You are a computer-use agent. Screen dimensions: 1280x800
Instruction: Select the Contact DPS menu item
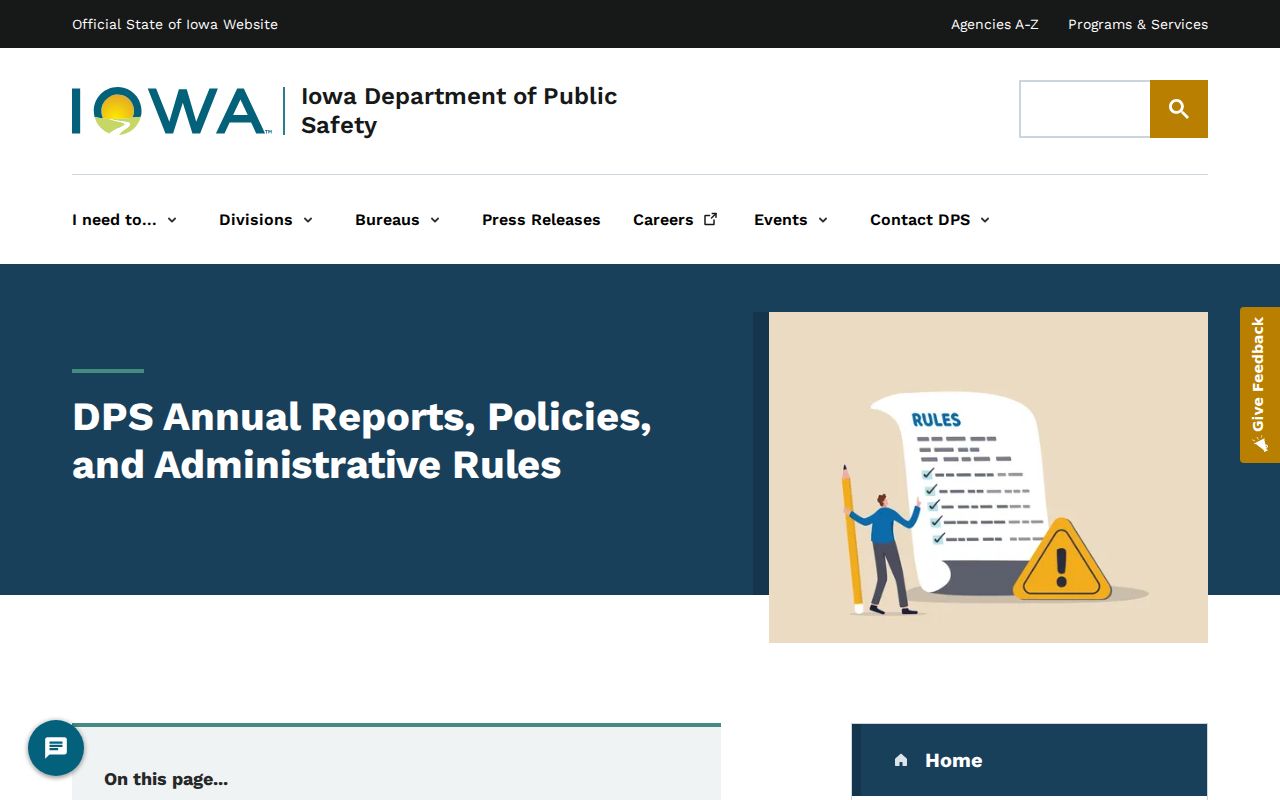[920, 220]
